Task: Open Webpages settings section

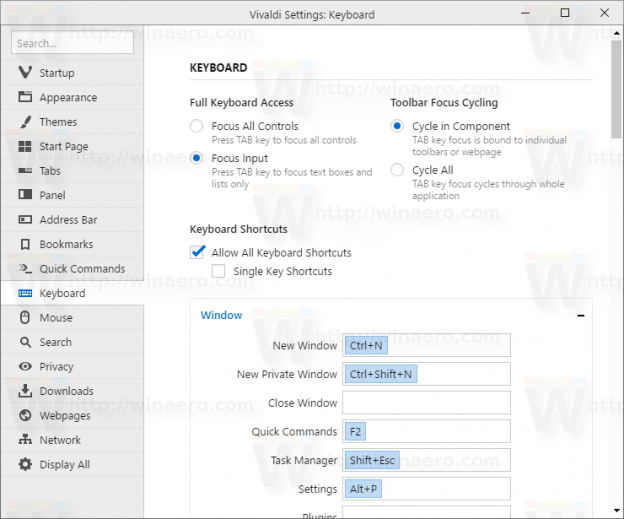Action: pyautogui.click(x=72, y=415)
